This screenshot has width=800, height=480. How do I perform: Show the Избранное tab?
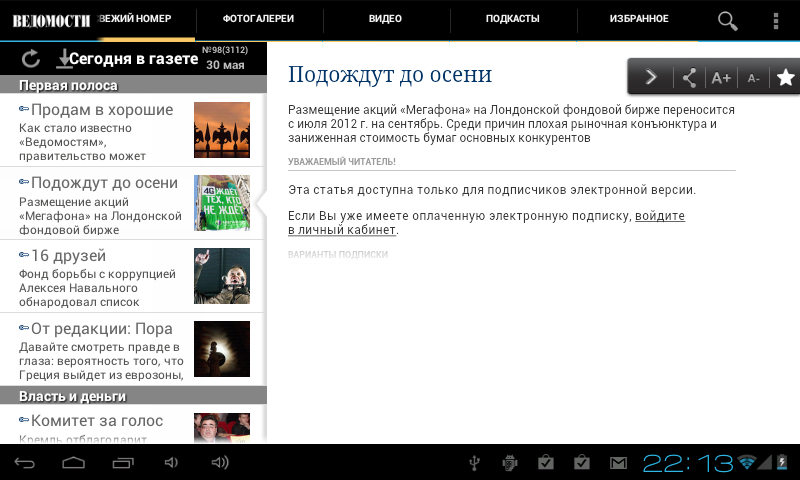click(x=639, y=19)
